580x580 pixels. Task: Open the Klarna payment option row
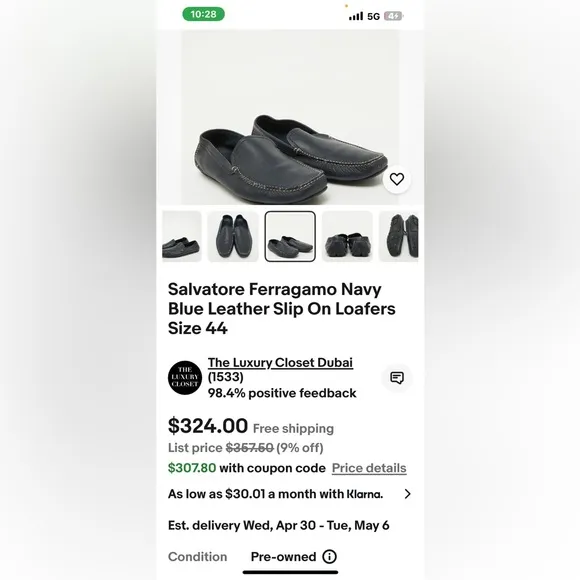[290, 494]
